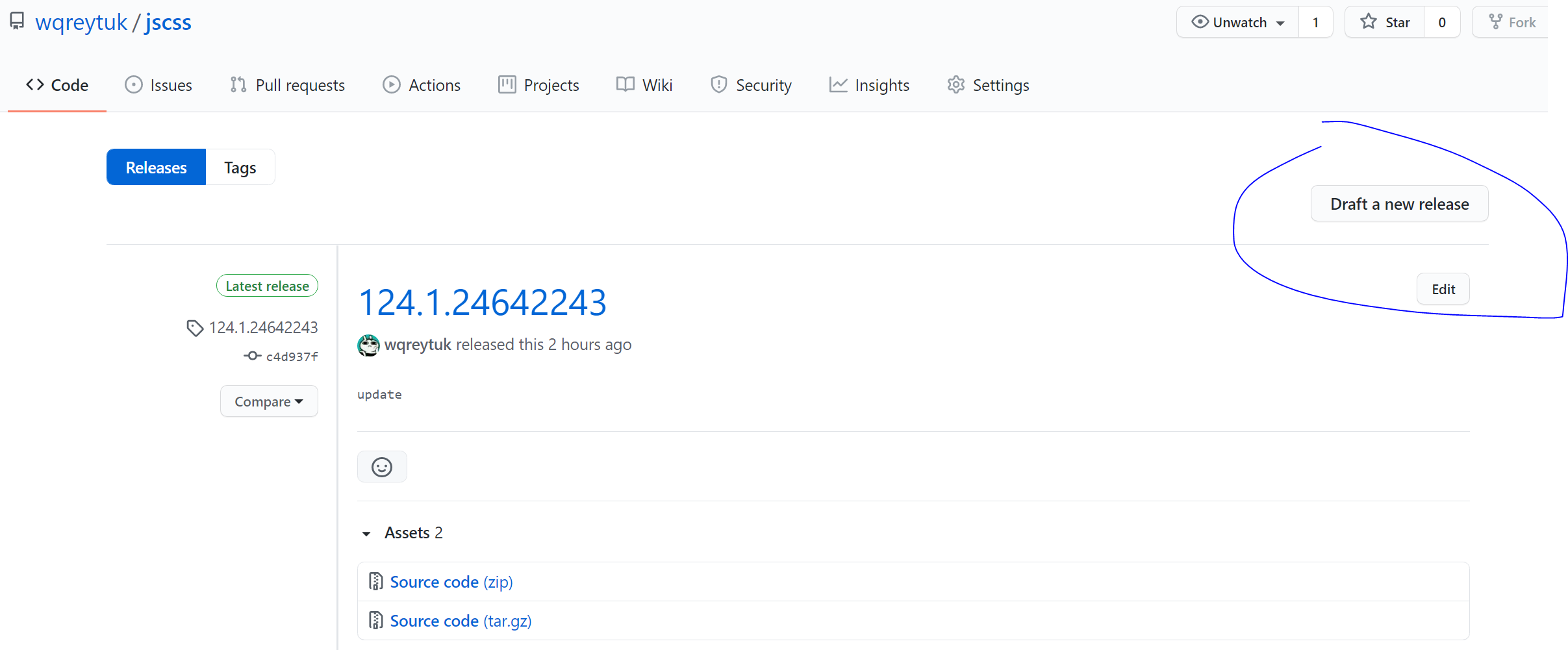Click the 'update' release description text
This screenshot has width=1568, height=650.
tap(379, 394)
